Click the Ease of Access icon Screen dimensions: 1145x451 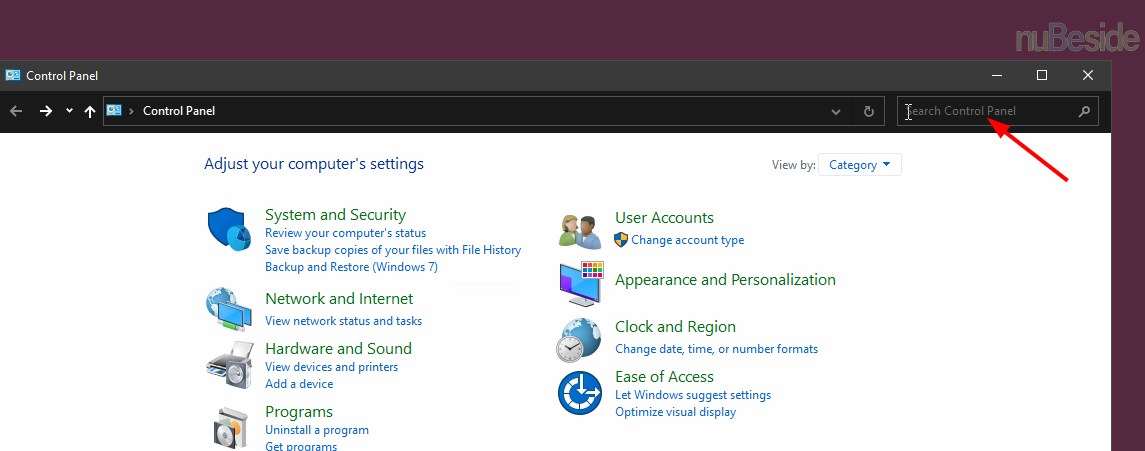(579, 393)
